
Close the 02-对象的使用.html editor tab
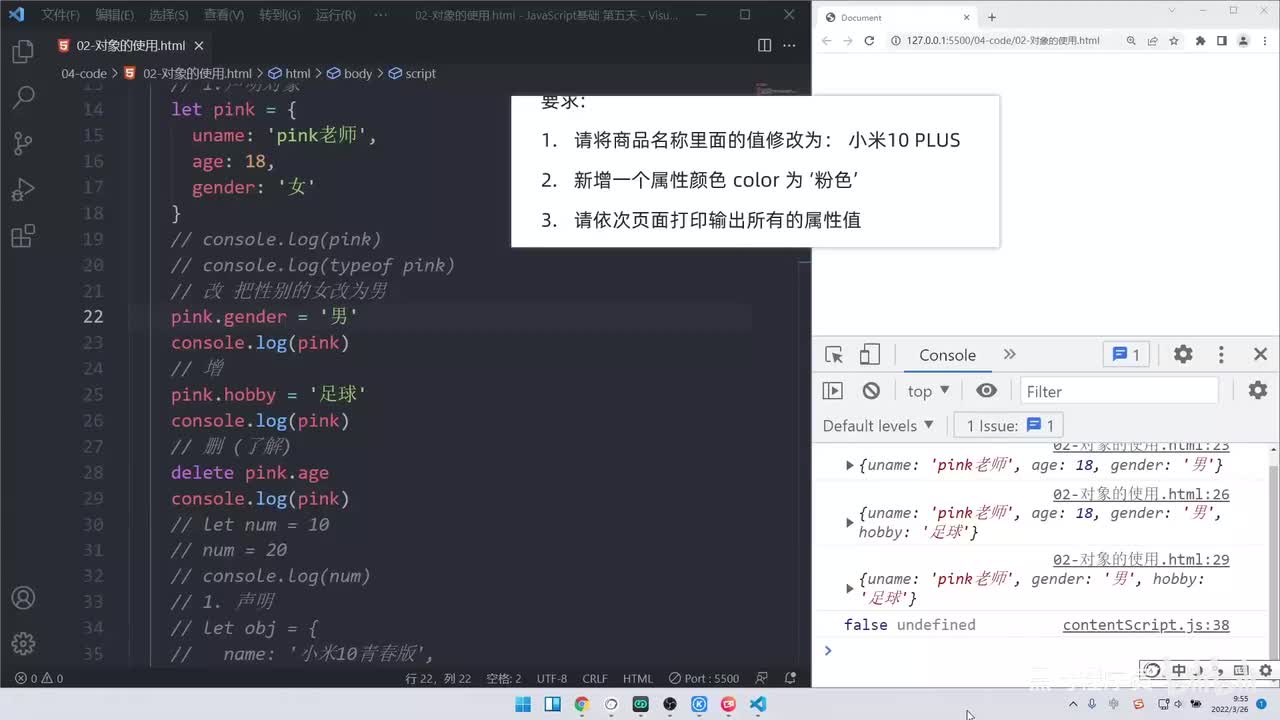click(199, 45)
